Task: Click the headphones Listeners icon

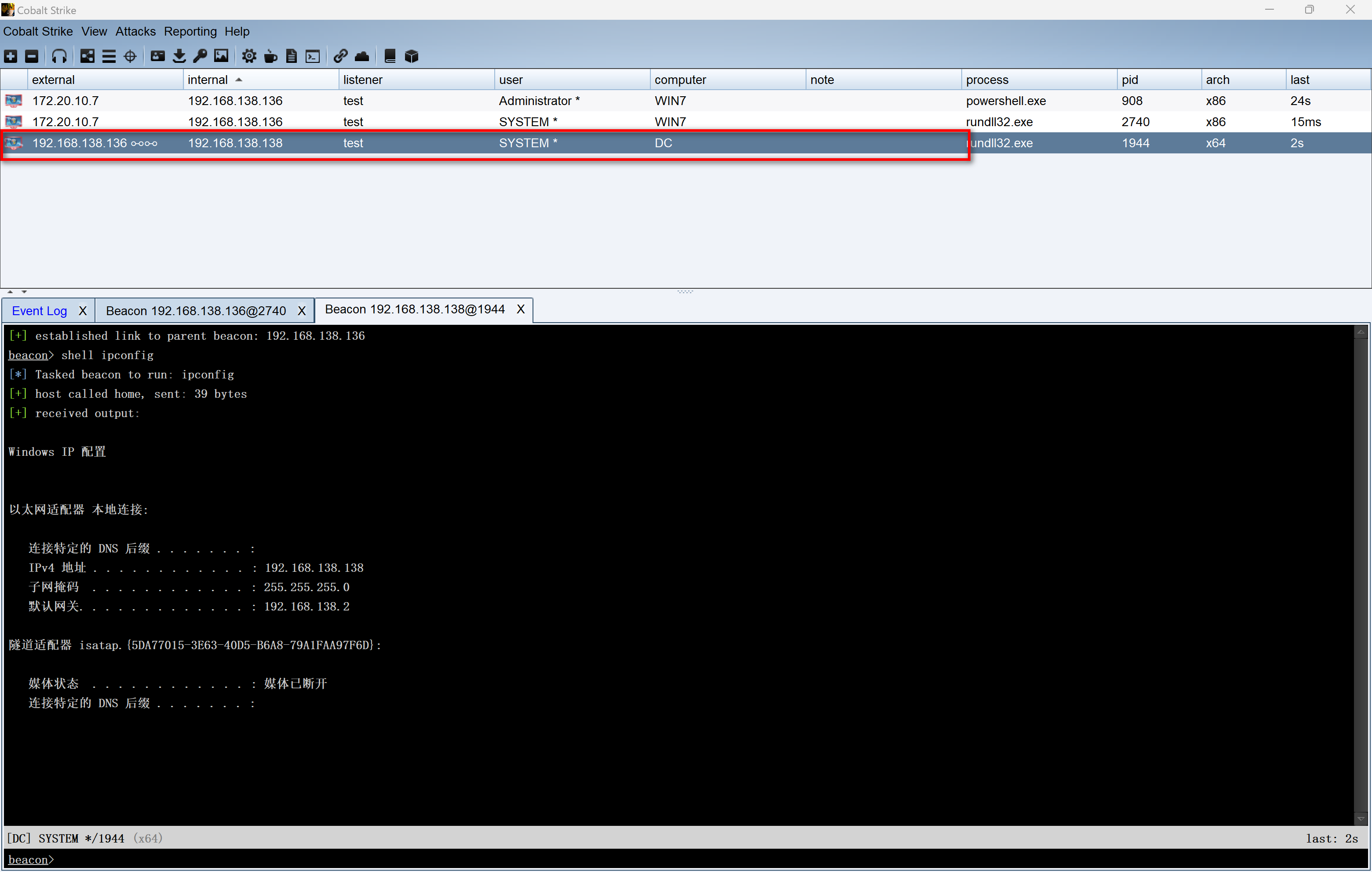Action: point(59,56)
